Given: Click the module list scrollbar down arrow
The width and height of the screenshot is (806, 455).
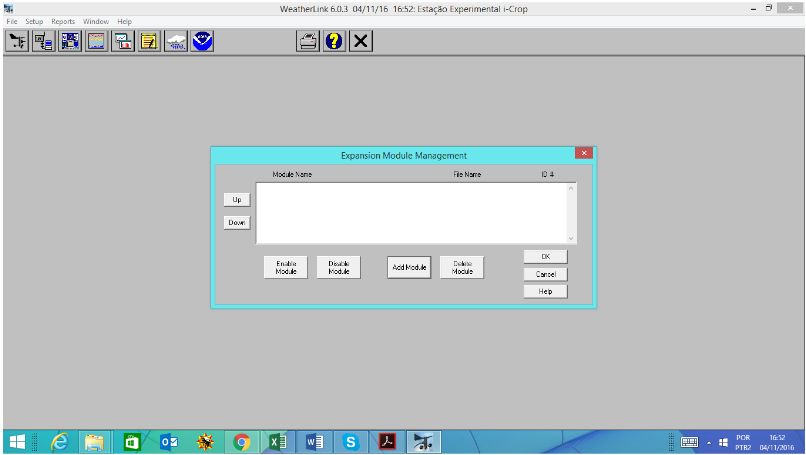Looking at the screenshot, I should (572, 238).
